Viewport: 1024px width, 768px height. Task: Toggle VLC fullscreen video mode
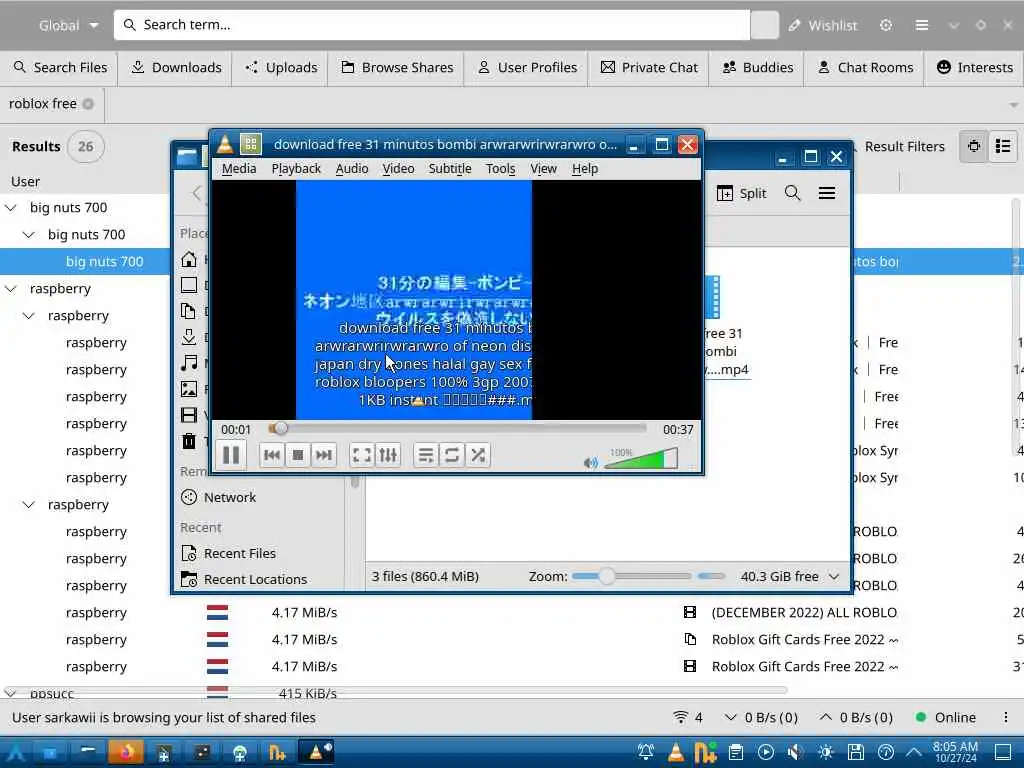click(362, 455)
